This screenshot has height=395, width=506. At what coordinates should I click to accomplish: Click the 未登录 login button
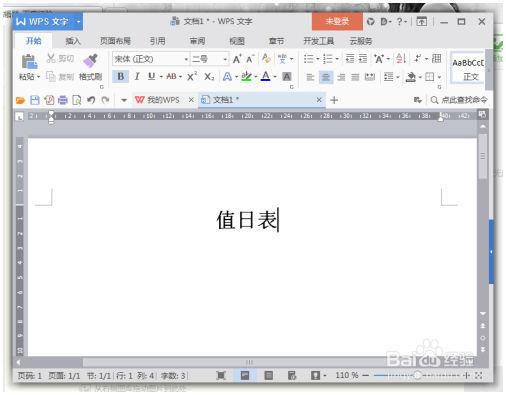(x=337, y=22)
